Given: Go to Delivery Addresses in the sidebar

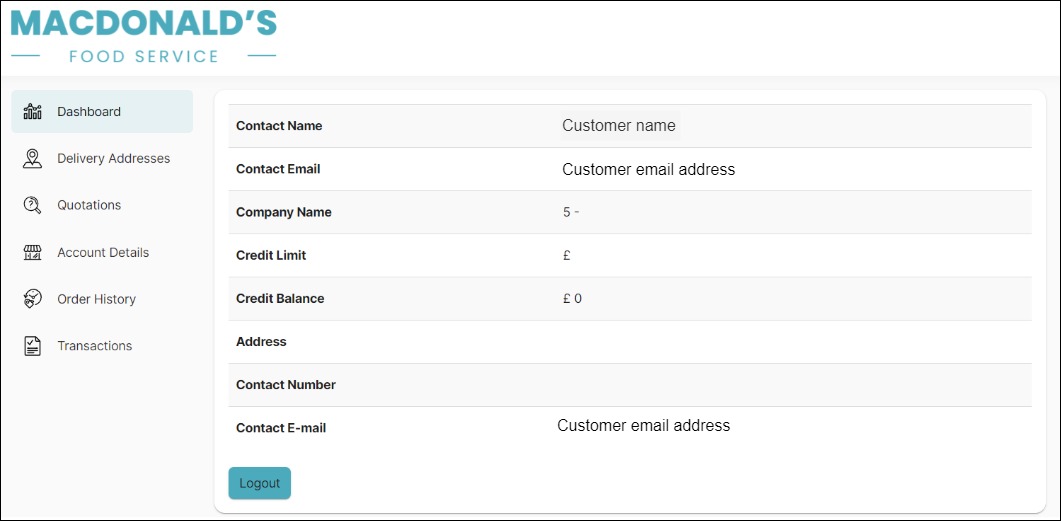Looking at the screenshot, I should pos(113,159).
